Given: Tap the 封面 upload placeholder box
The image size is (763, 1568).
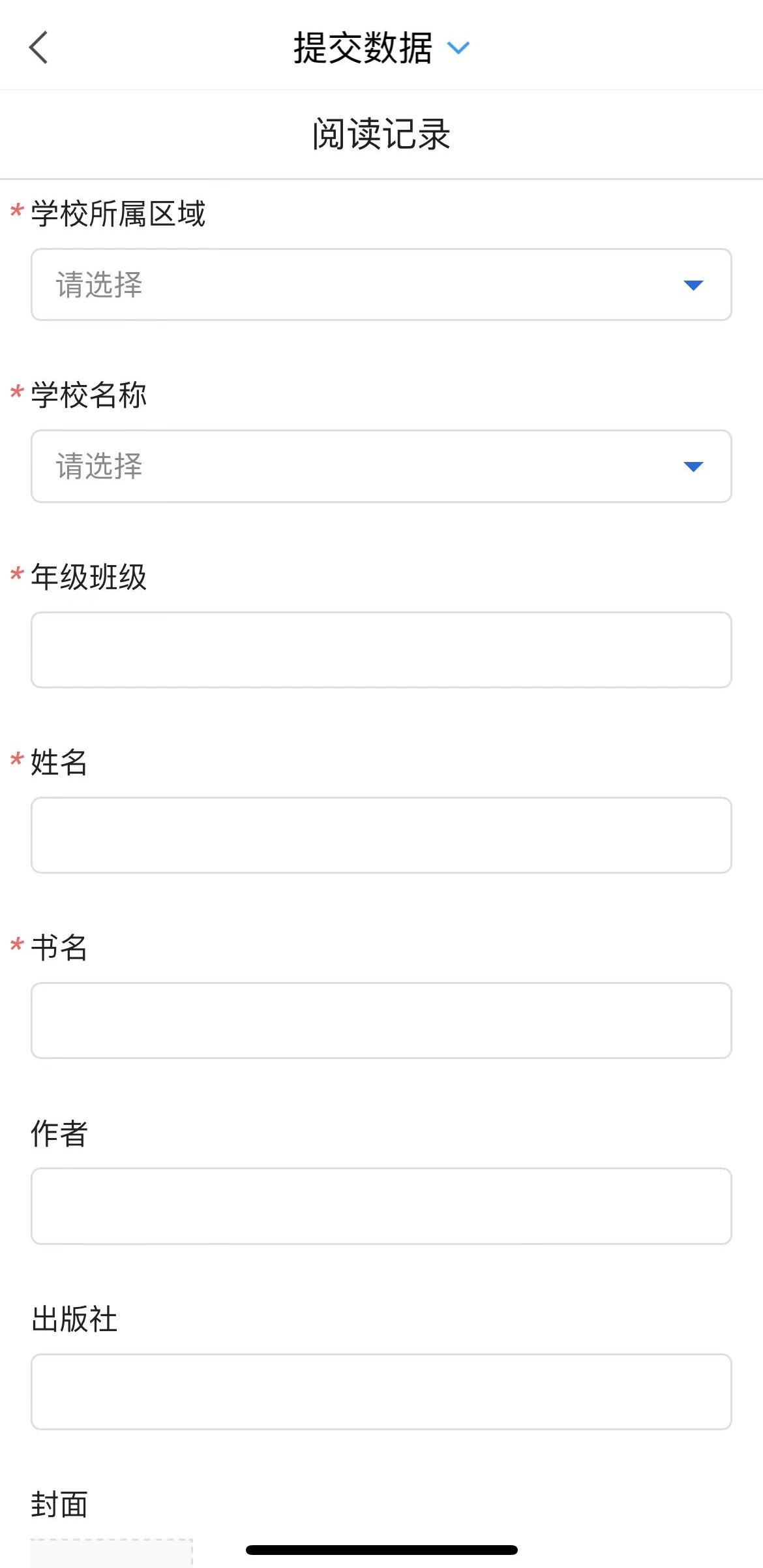Looking at the screenshot, I should [112, 1553].
